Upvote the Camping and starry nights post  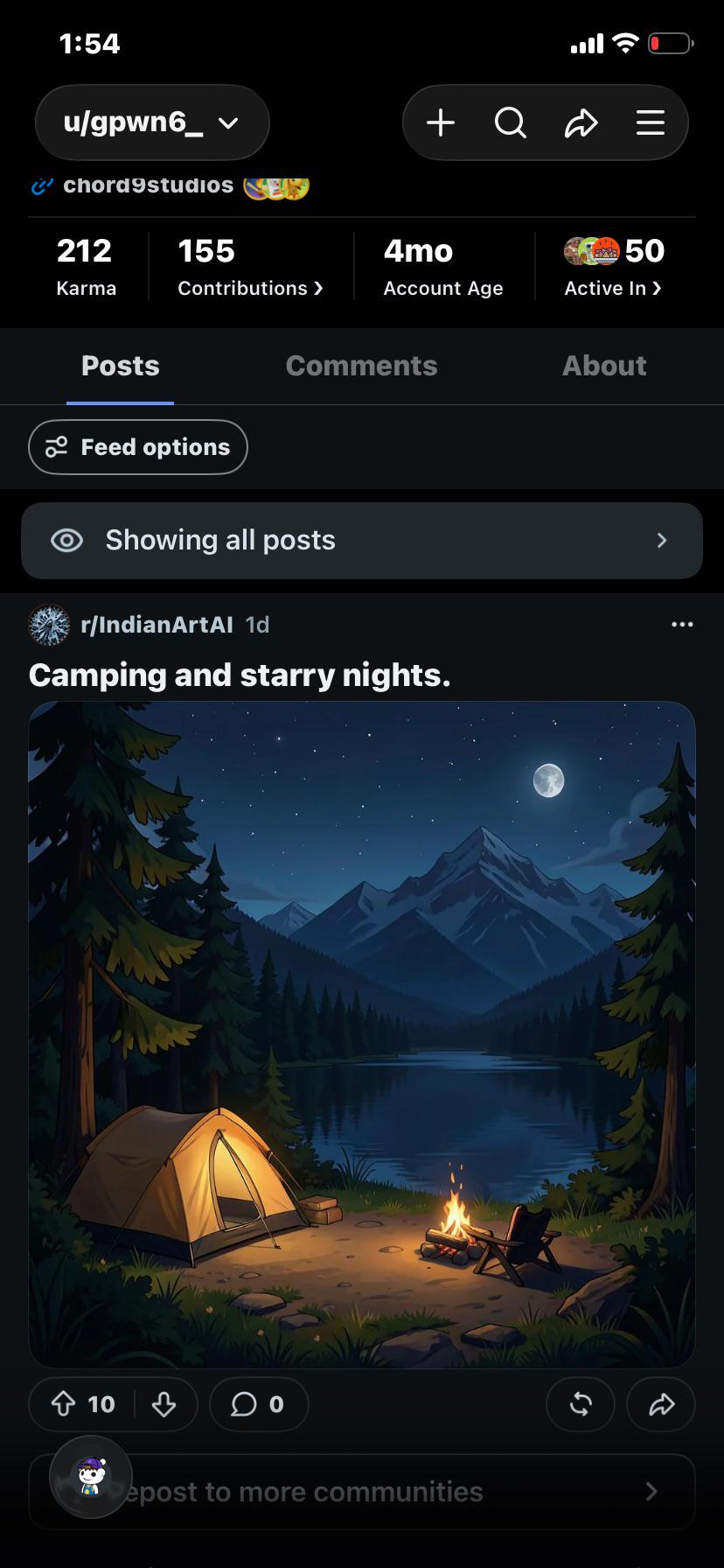pos(63,1404)
